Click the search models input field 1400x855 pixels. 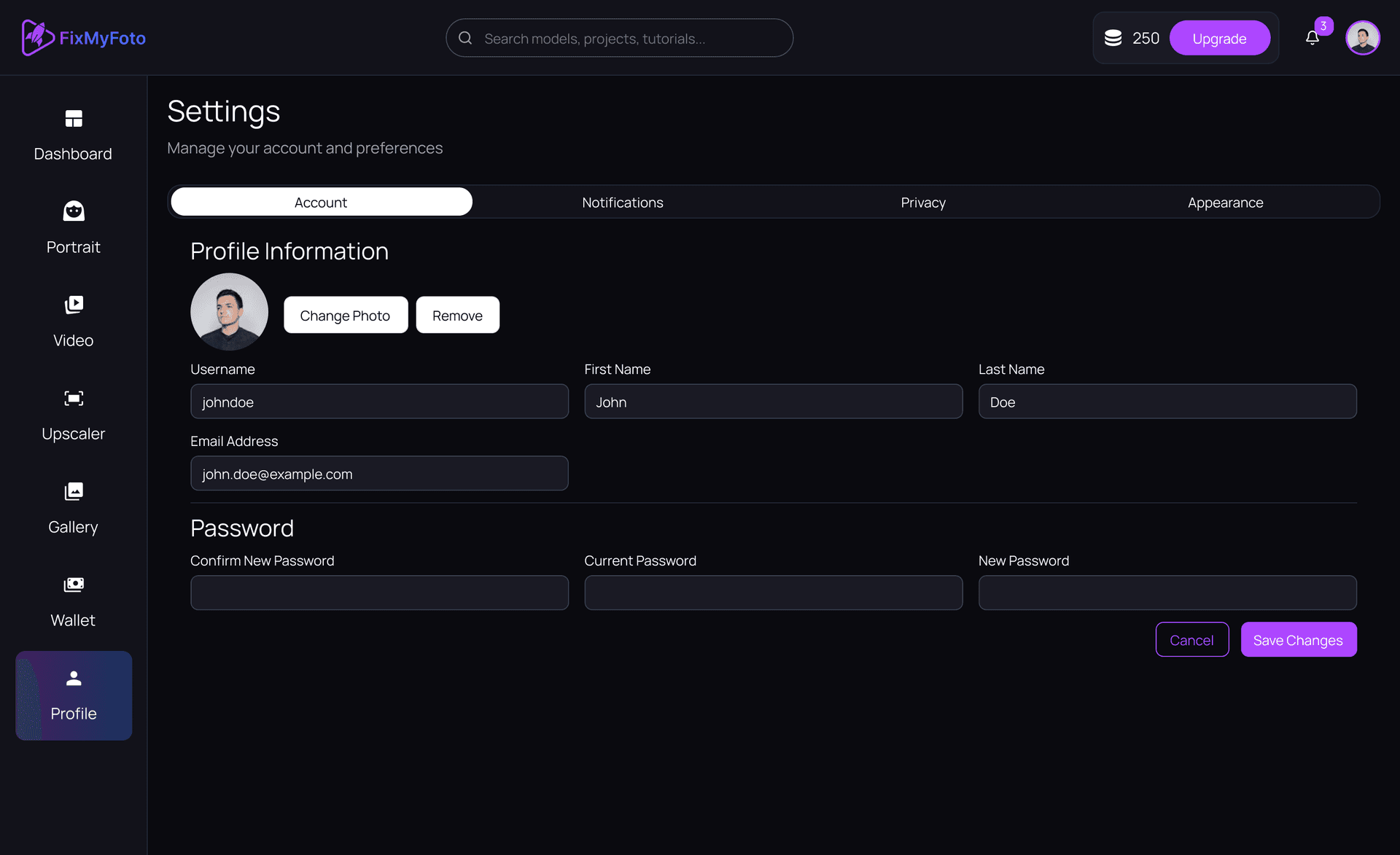627,38
